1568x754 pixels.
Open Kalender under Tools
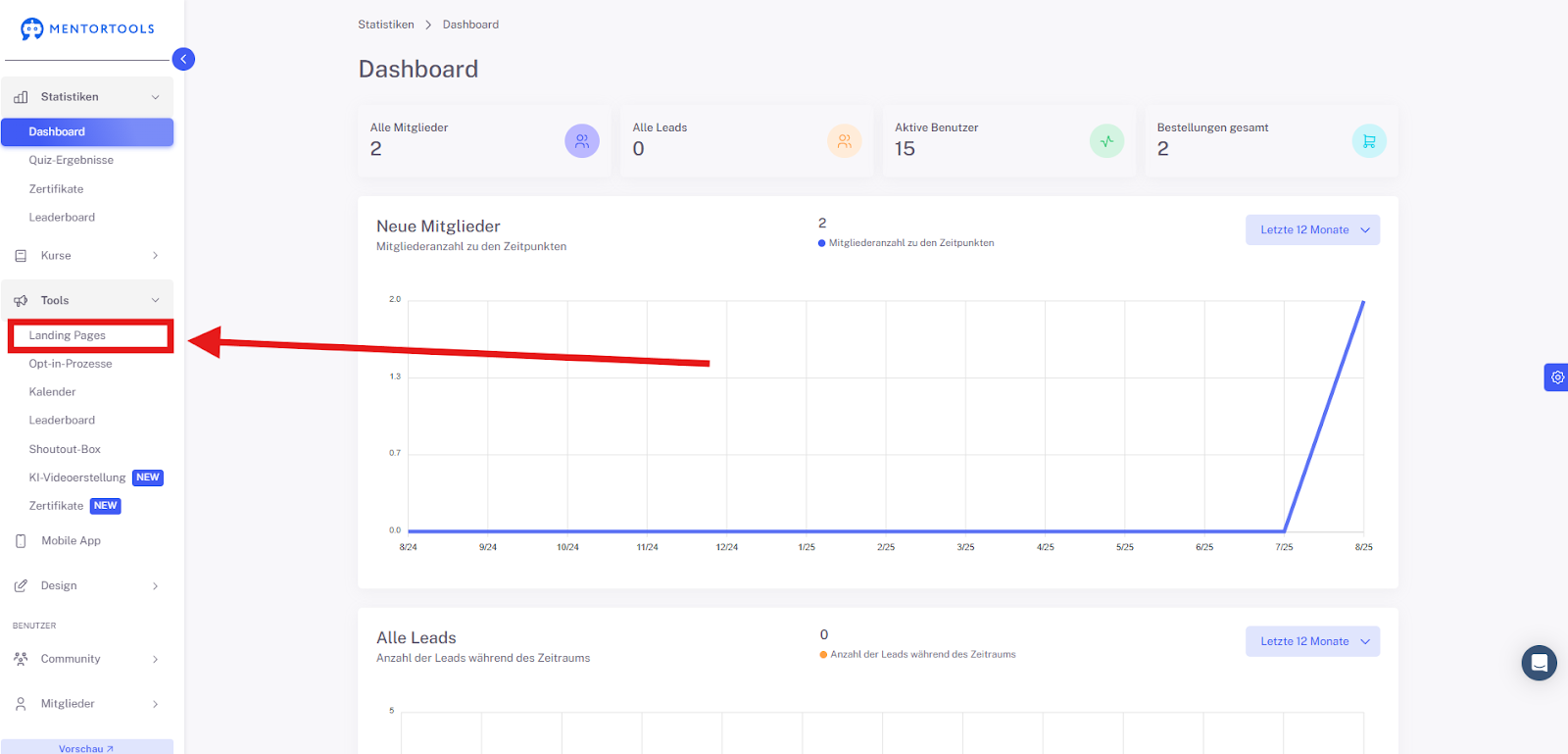tap(52, 392)
